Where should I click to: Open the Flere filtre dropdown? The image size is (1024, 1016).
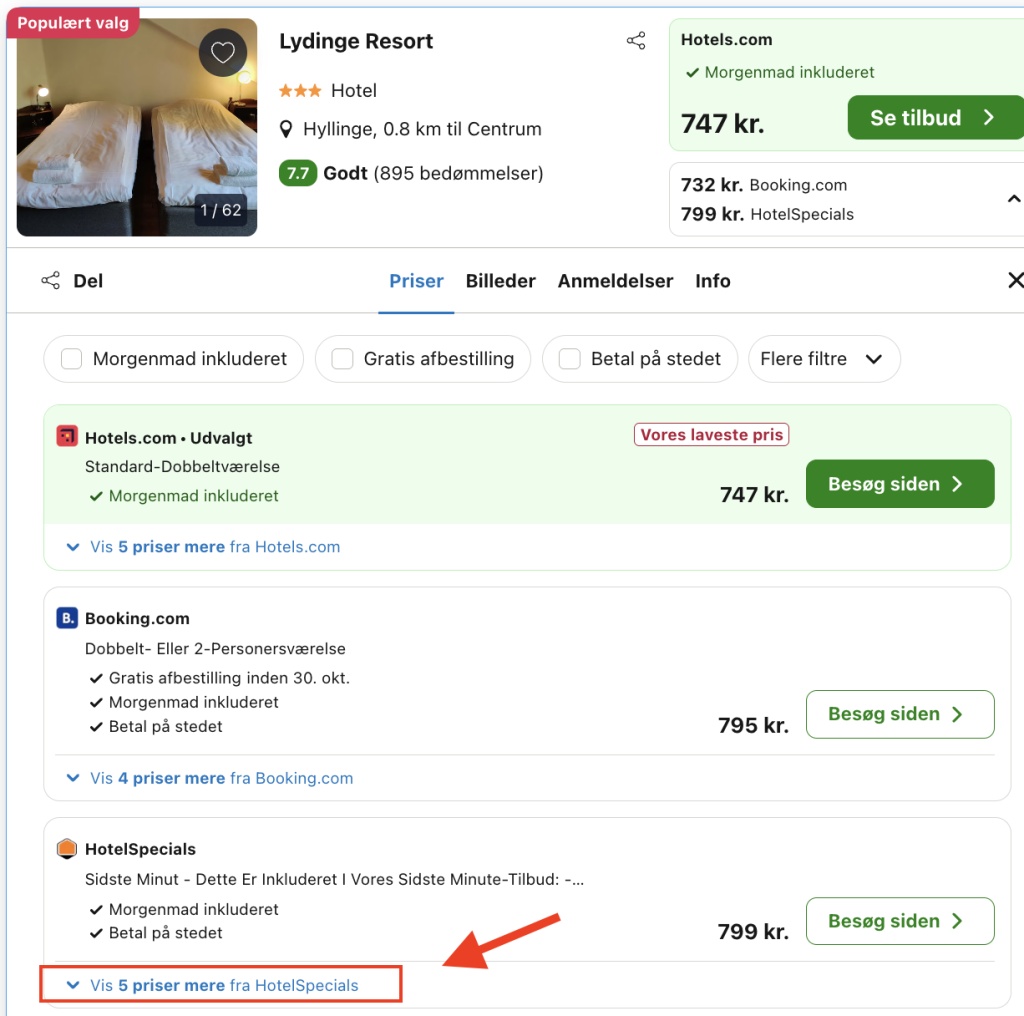click(x=823, y=359)
